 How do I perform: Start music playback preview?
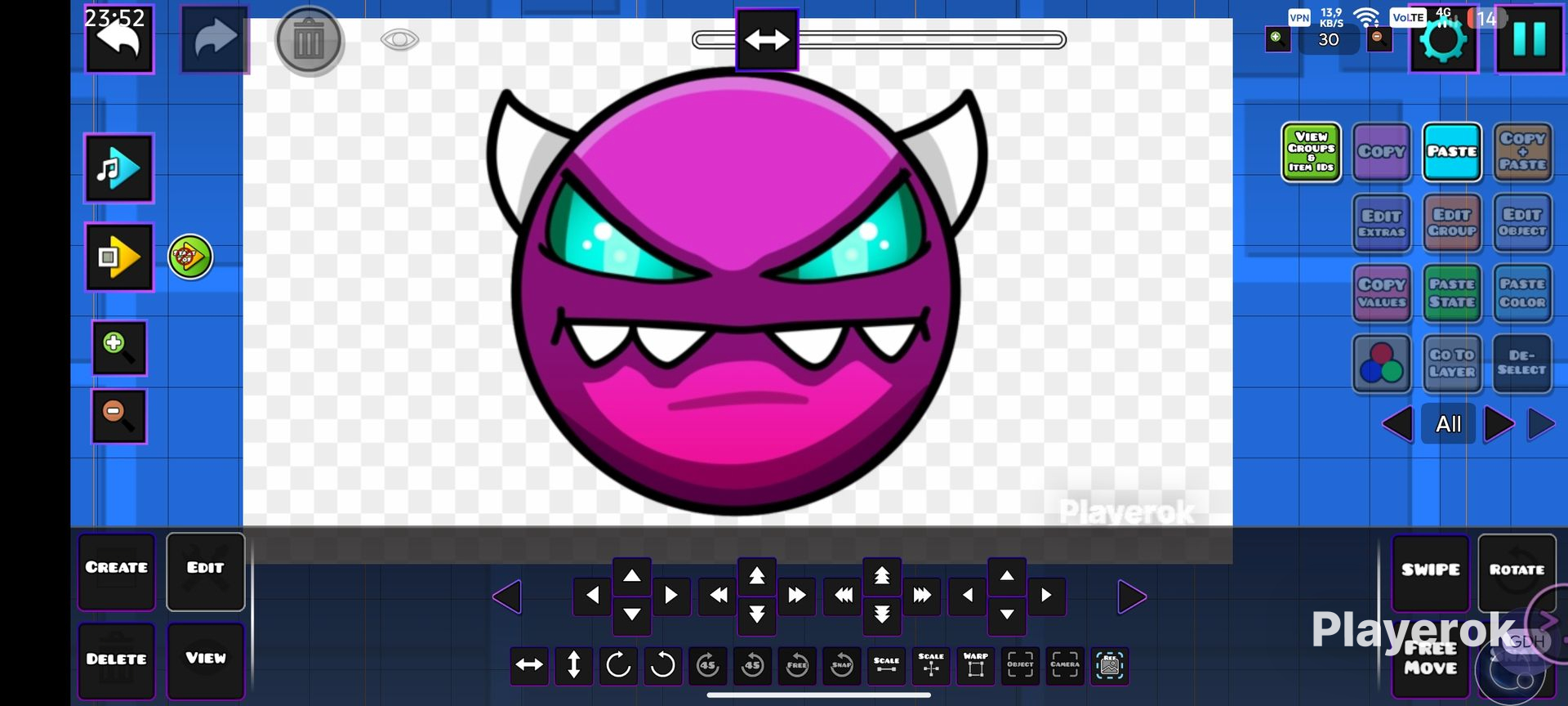[x=119, y=168]
